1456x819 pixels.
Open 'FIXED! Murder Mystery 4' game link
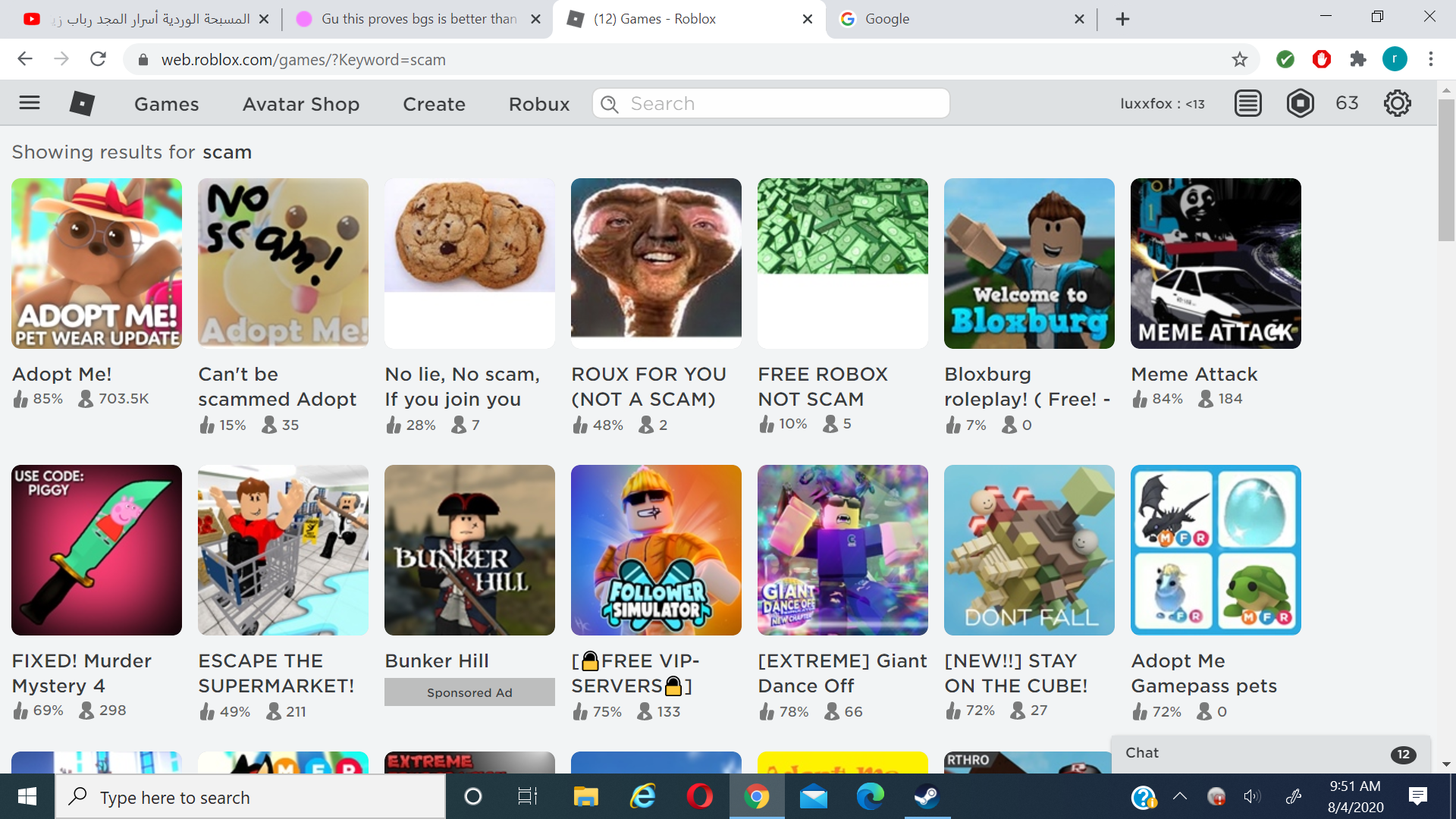[x=81, y=673]
